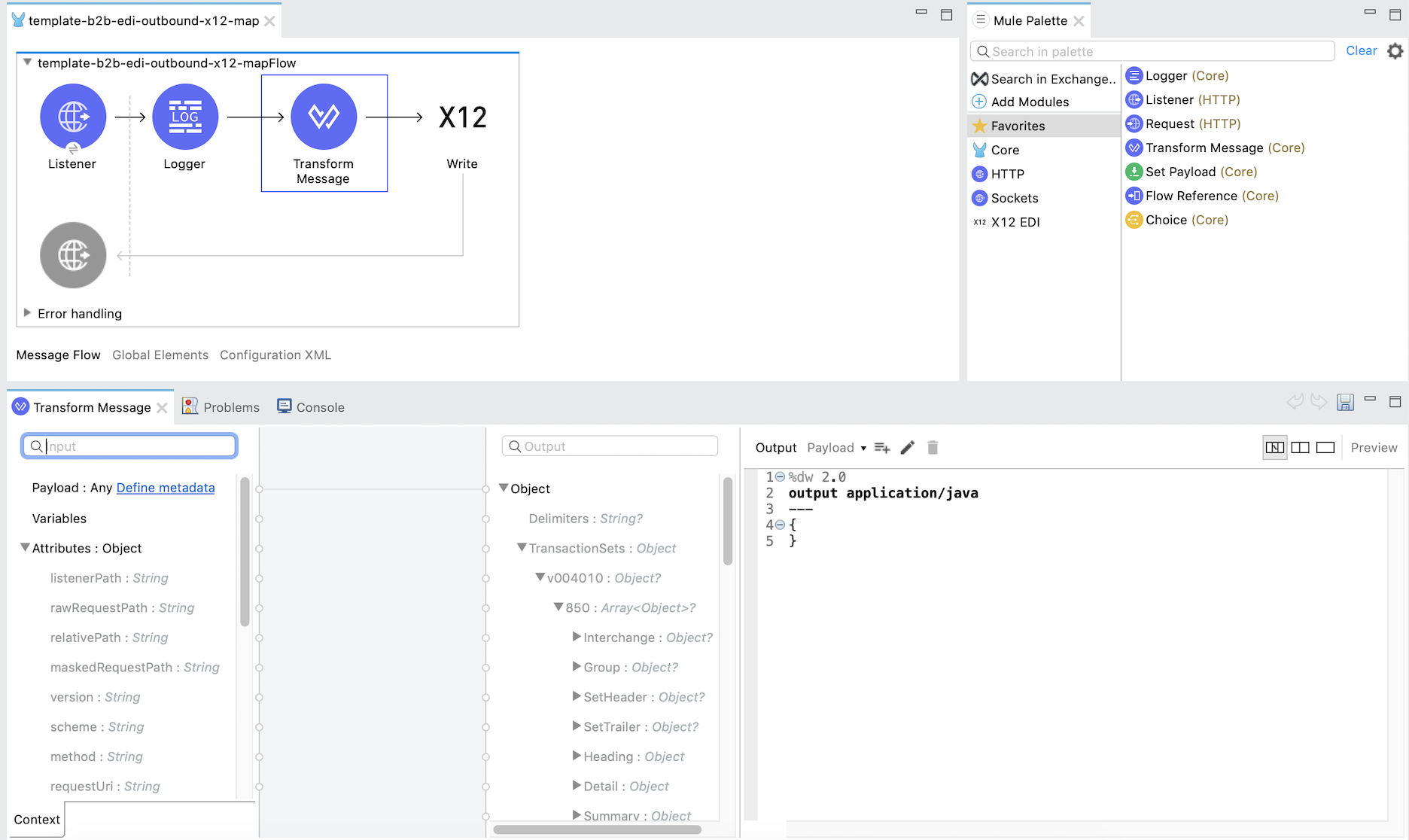Collapse the Attributes : Object tree node

(x=25, y=547)
